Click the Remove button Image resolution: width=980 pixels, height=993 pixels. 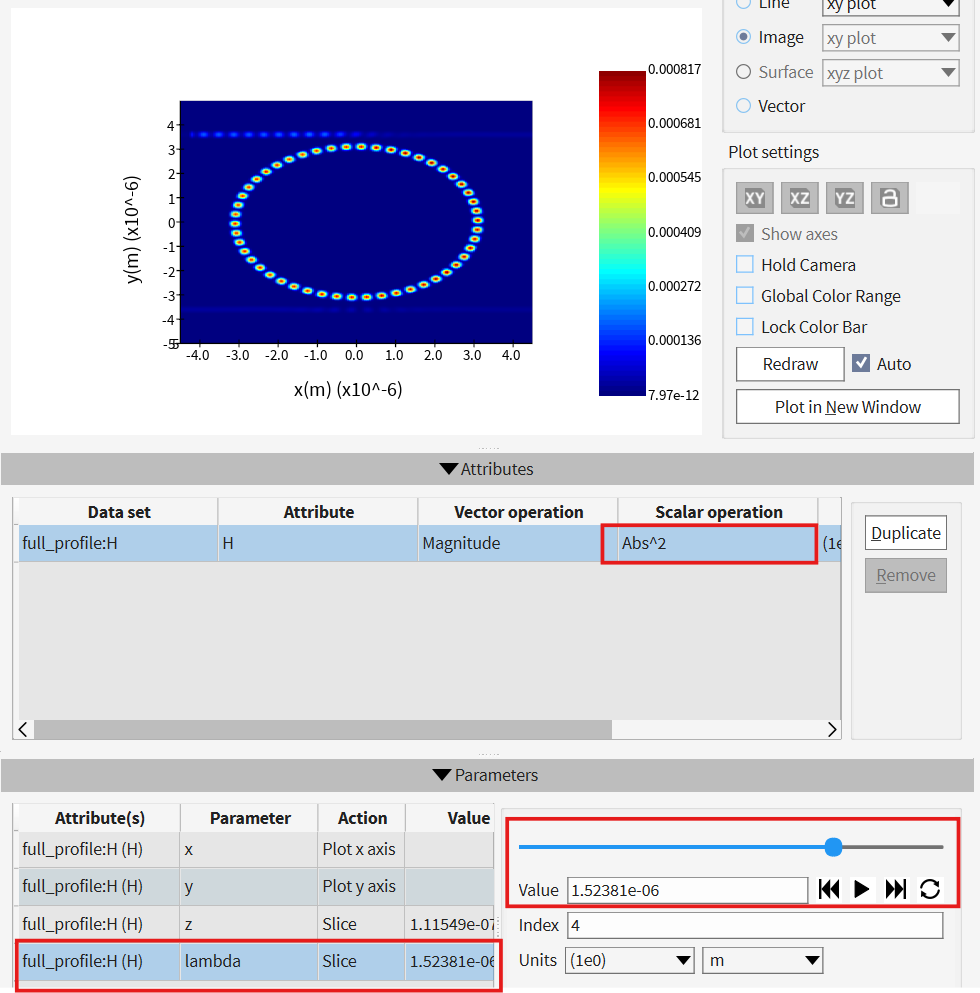coord(905,575)
